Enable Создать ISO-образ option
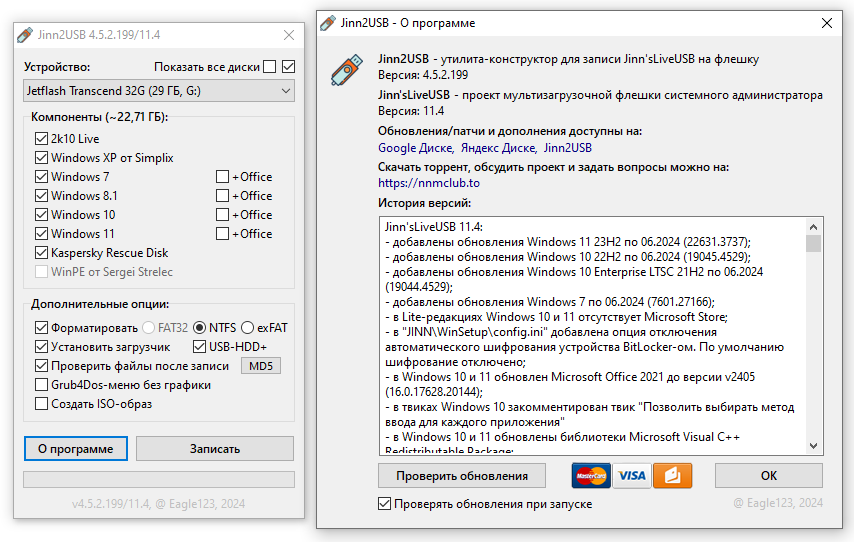This screenshot has height=542, width=854. [x=41, y=404]
